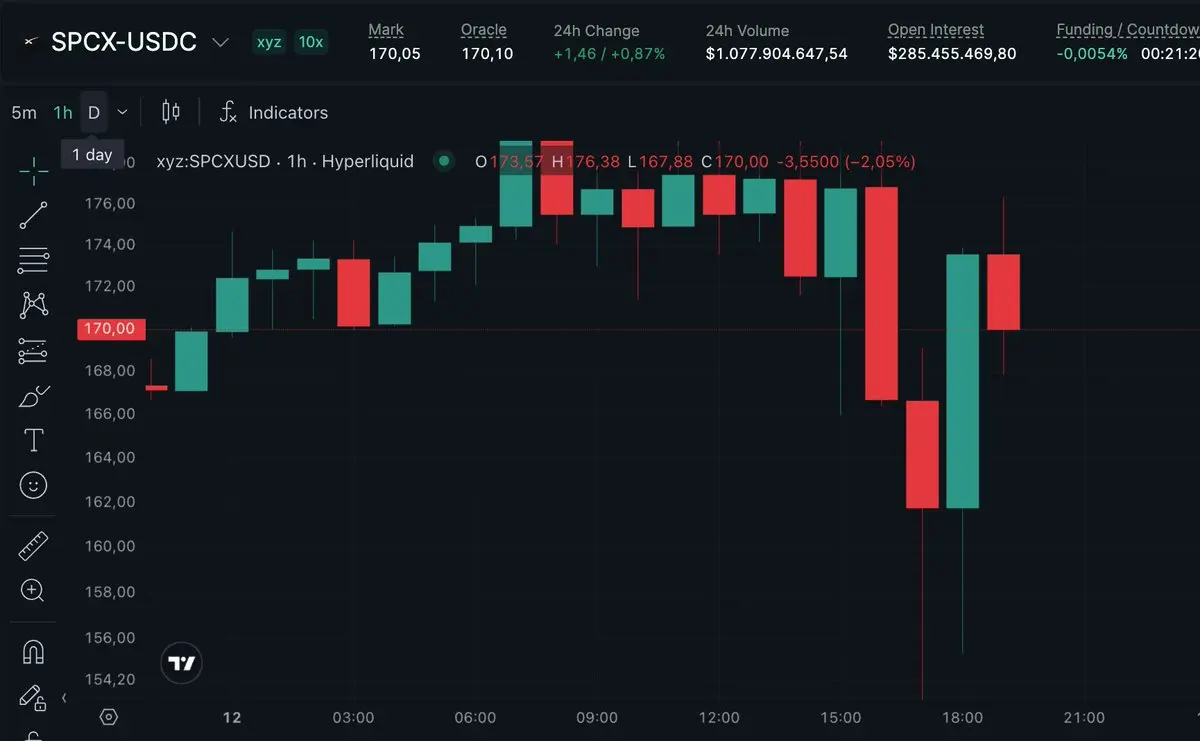Select the trend line drawing tool
Viewport: 1200px width, 741px height.
point(33,215)
